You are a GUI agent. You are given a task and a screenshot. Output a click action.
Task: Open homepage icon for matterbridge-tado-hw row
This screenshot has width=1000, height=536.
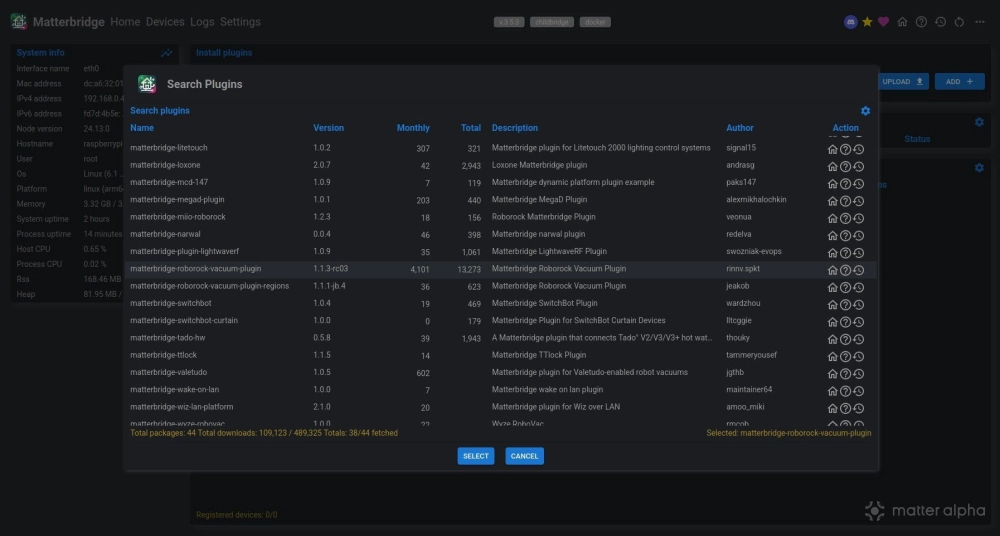(x=832, y=339)
